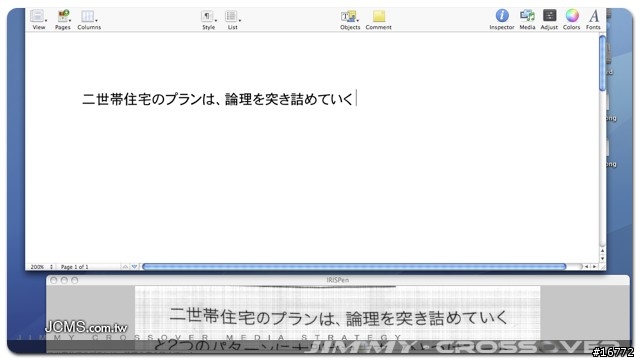Click scanned text image in IRISPen window
The height and width of the screenshot is (360, 640).
point(338,318)
